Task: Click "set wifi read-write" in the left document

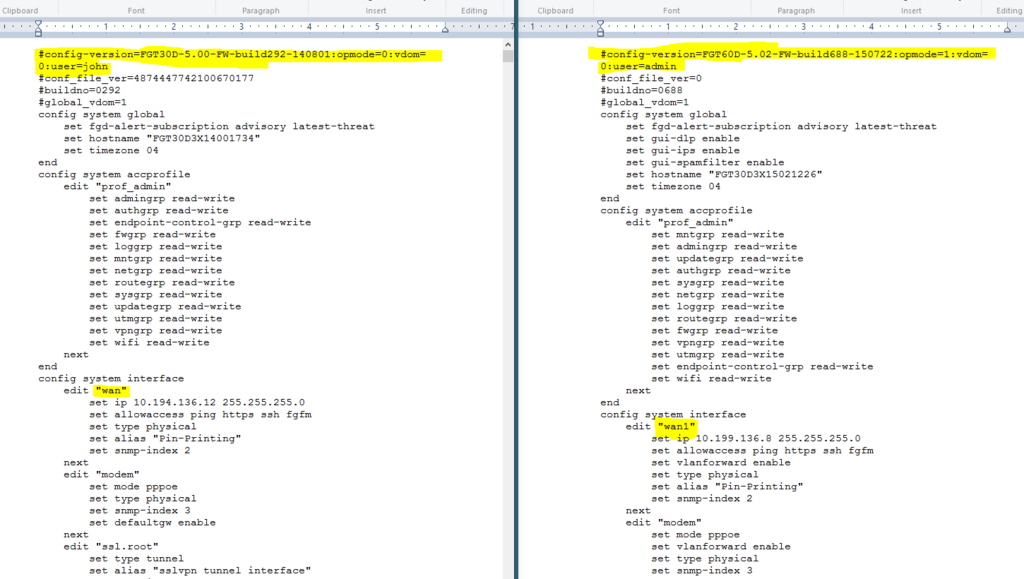Action: pos(150,343)
